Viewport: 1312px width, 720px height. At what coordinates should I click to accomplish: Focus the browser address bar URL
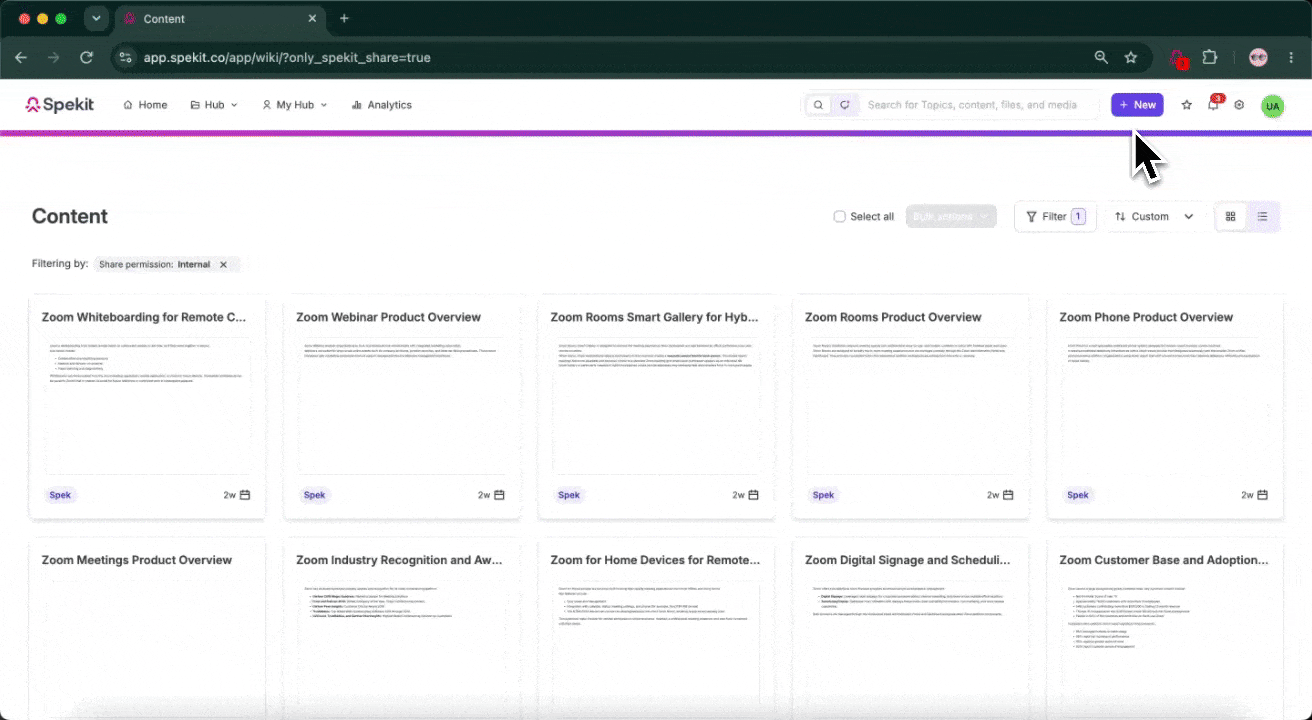[x=287, y=58]
